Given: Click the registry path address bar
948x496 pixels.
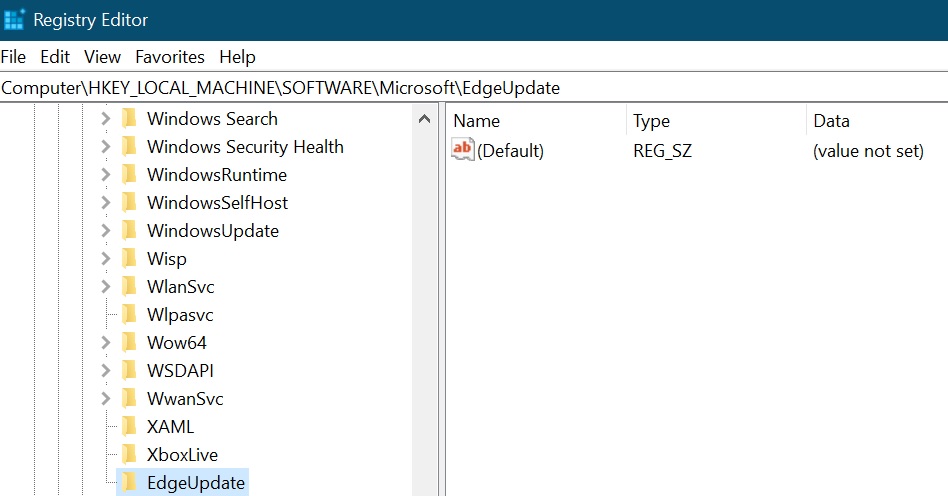Looking at the screenshot, I should pos(474,88).
